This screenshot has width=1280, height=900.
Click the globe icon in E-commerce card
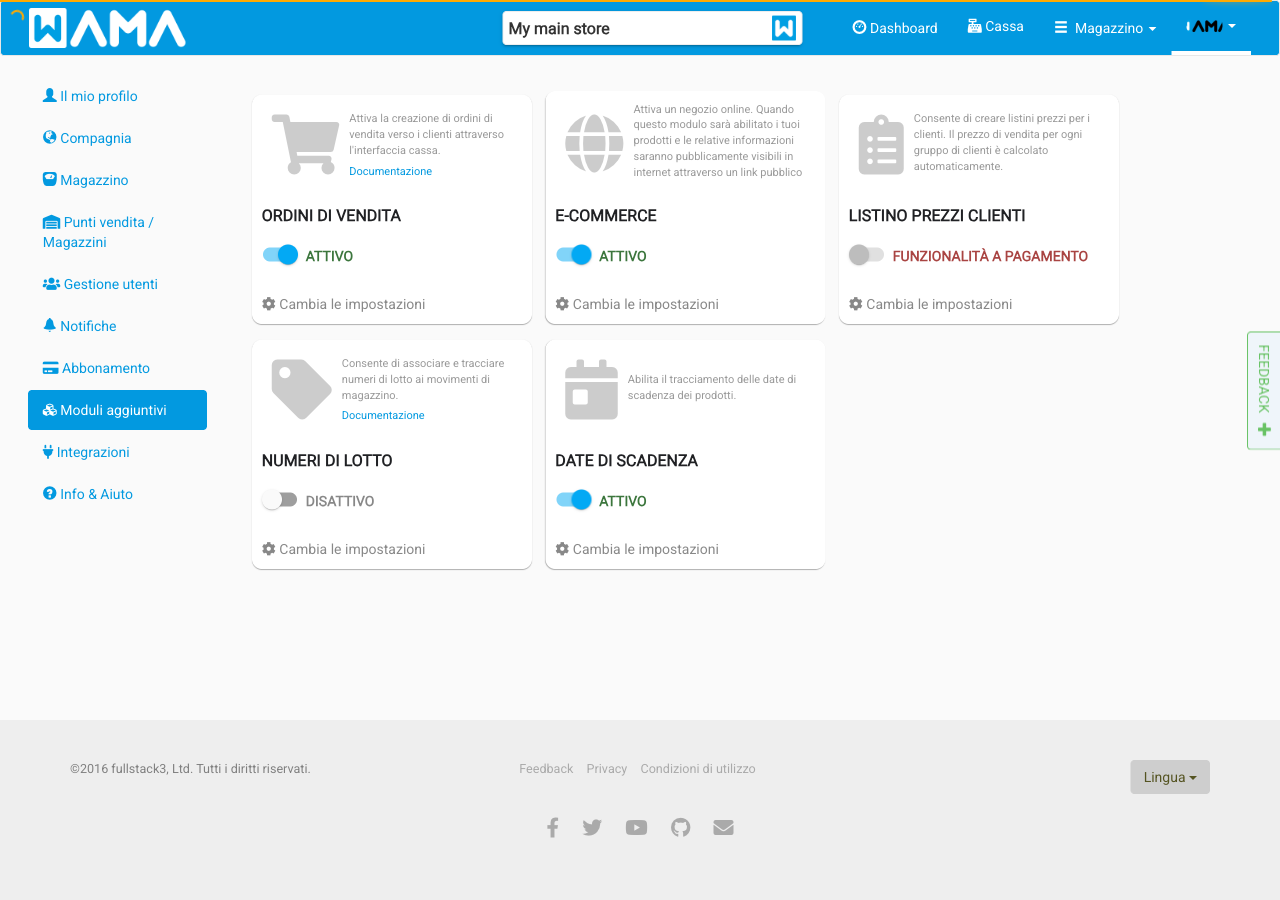[x=594, y=143]
